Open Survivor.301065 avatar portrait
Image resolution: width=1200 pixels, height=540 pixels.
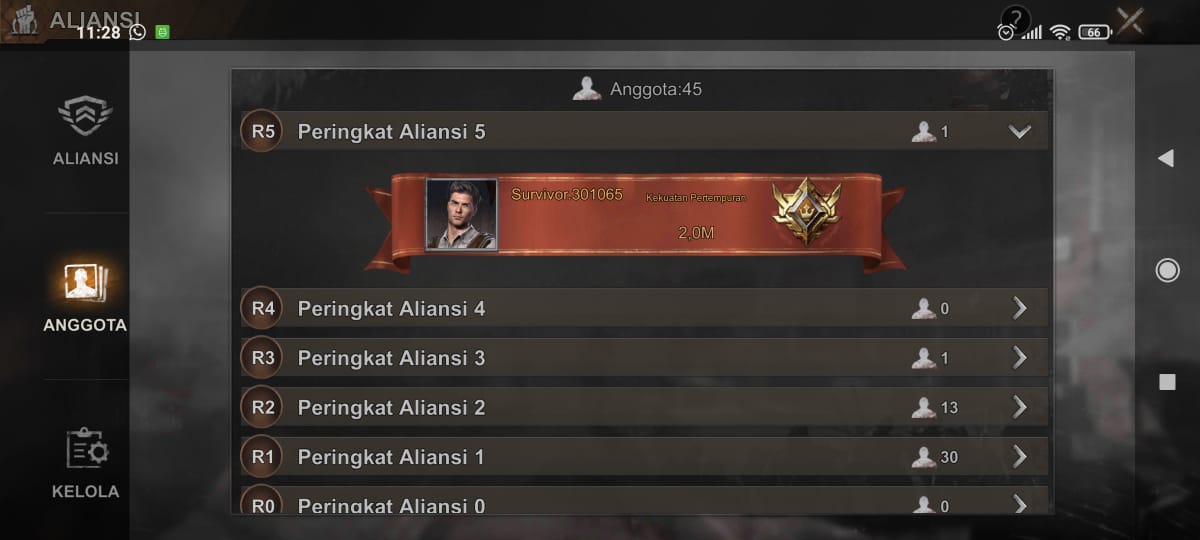tap(461, 214)
